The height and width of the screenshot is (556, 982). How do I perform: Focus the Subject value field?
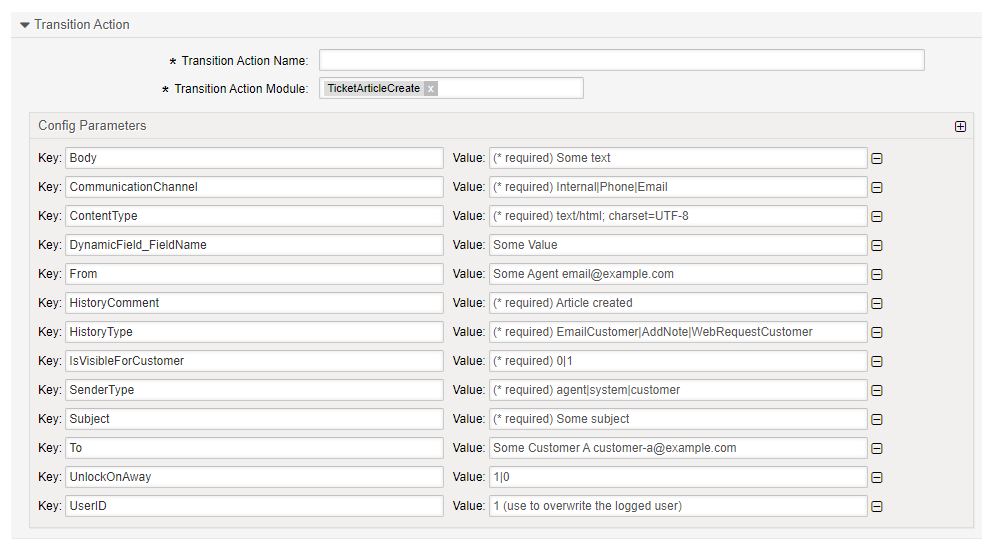(x=677, y=419)
